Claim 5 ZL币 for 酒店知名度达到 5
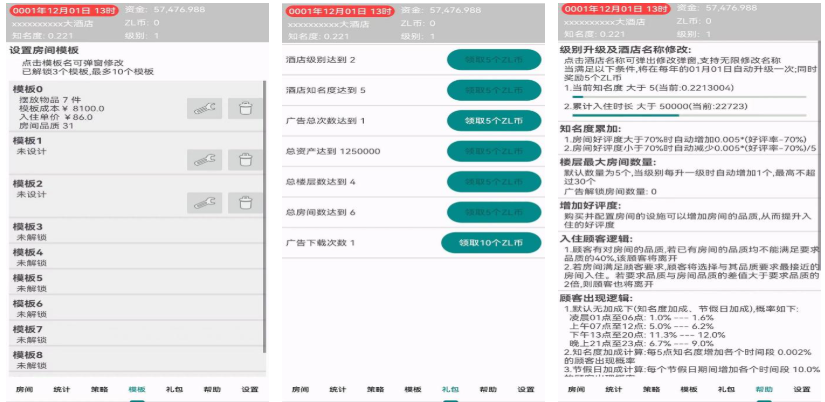This screenshot has width=825, height=402. (x=493, y=90)
